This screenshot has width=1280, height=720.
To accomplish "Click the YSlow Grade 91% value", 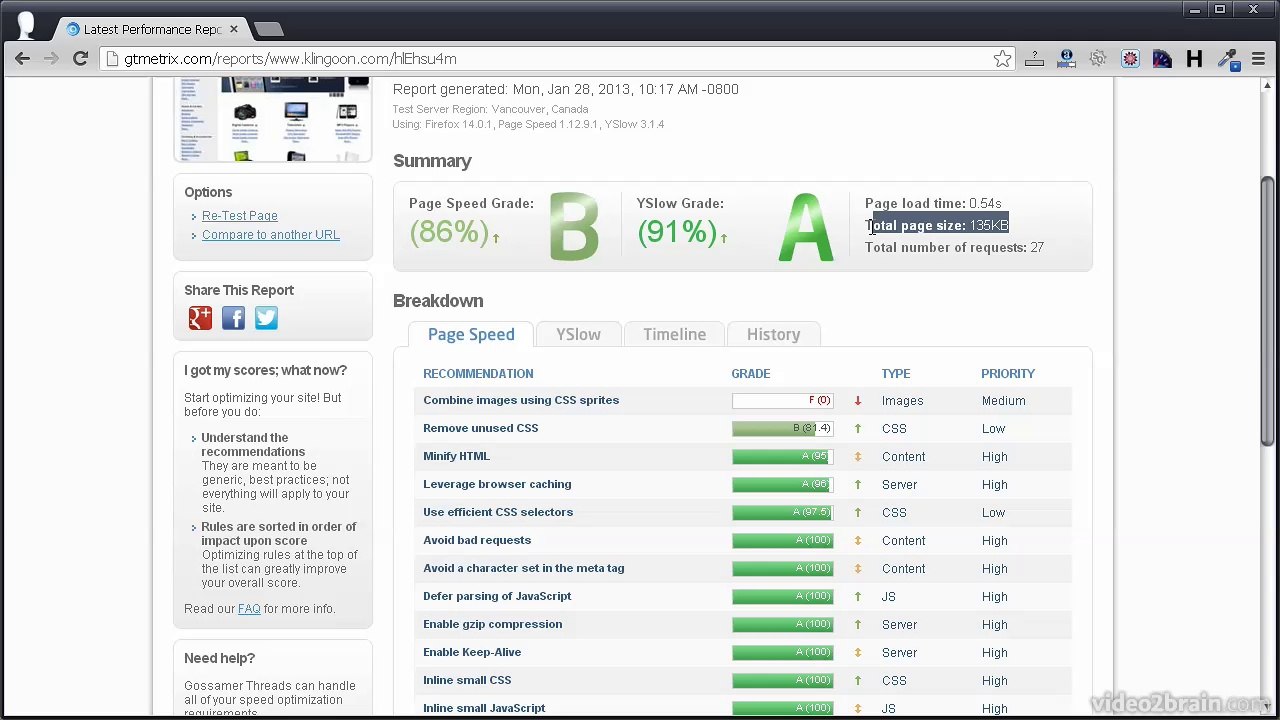I will tap(677, 232).
